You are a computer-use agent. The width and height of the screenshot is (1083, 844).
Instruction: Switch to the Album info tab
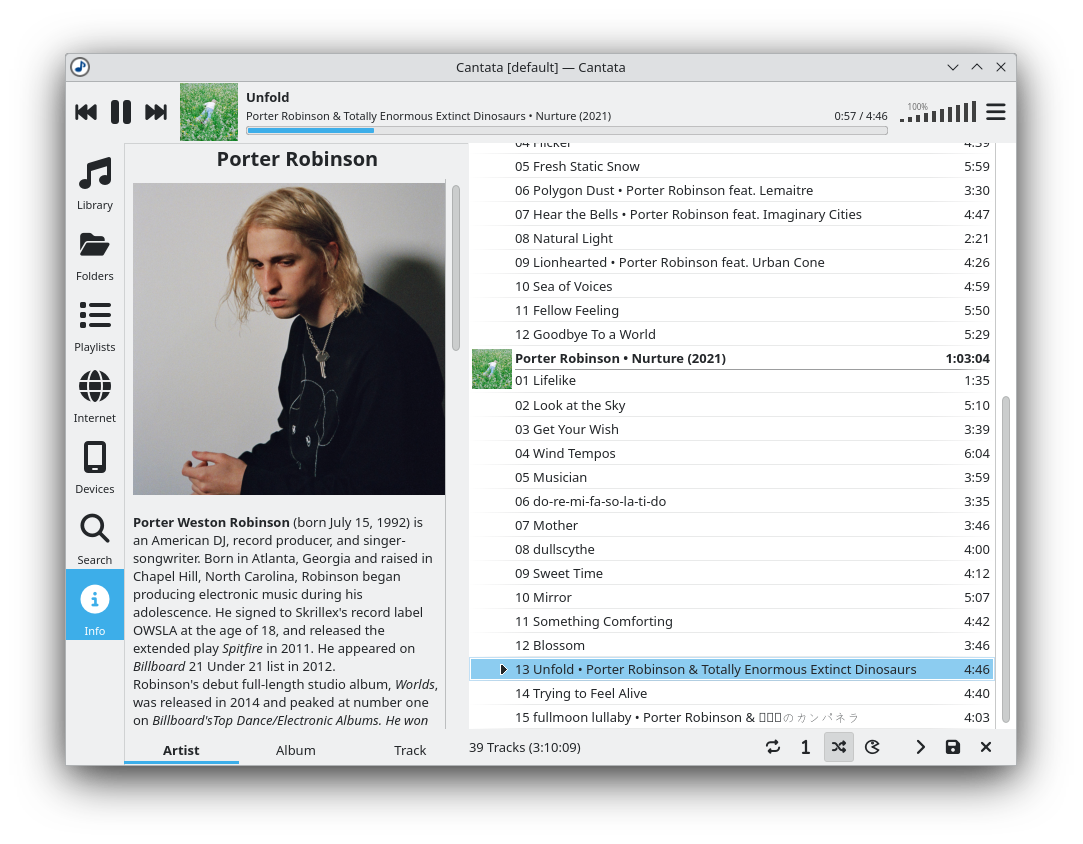click(296, 750)
